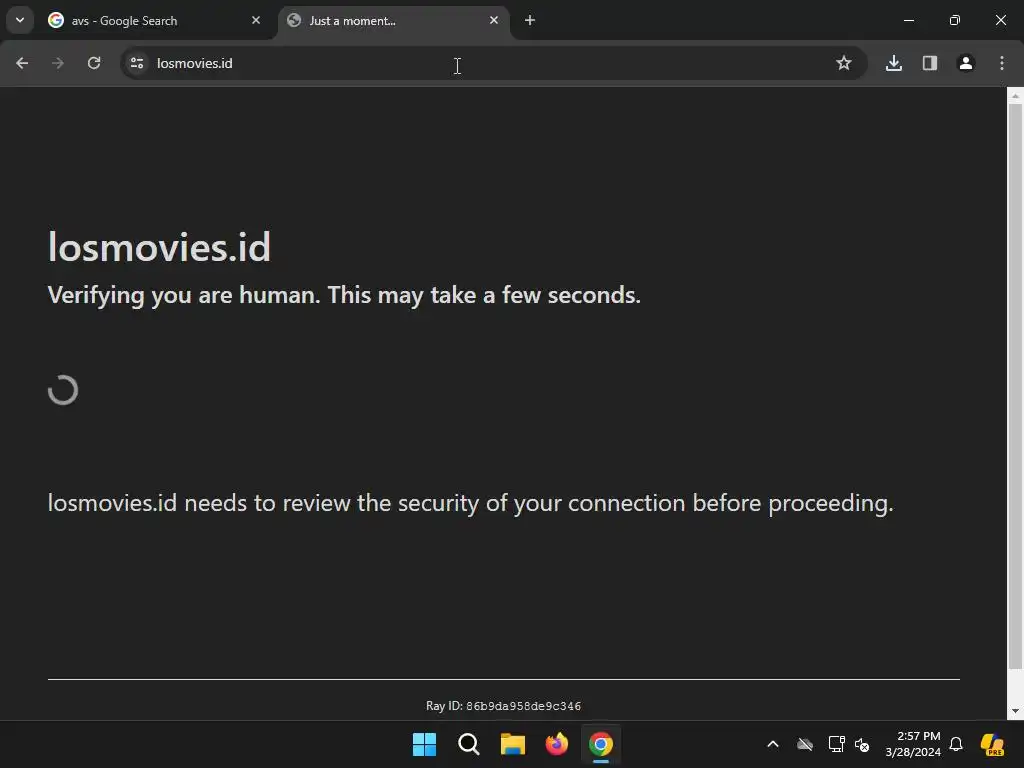Close the Just a moment... tab
The width and height of the screenshot is (1024, 768).
tap(494, 20)
